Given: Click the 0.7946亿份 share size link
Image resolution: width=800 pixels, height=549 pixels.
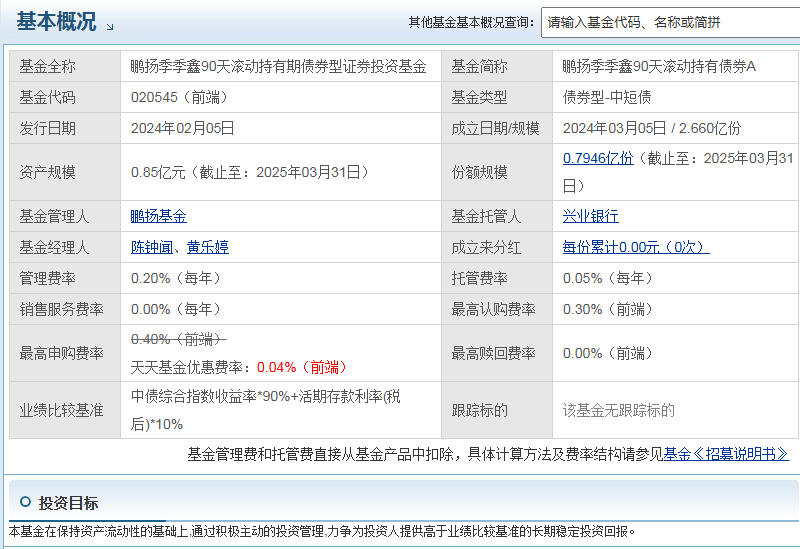Looking at the screenshot, I should (598, 158).
